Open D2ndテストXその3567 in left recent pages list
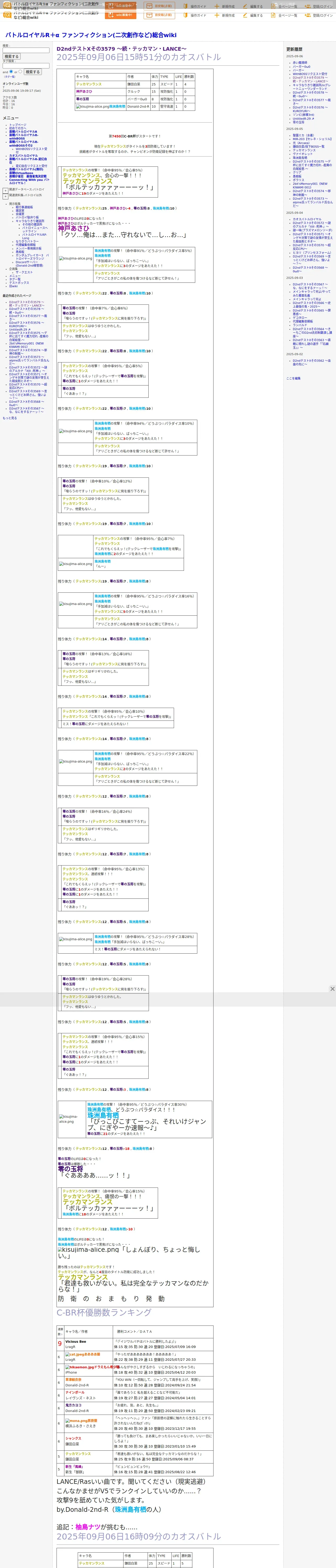The height and width of the screenshot is (1568, 336). coord(26,410)
